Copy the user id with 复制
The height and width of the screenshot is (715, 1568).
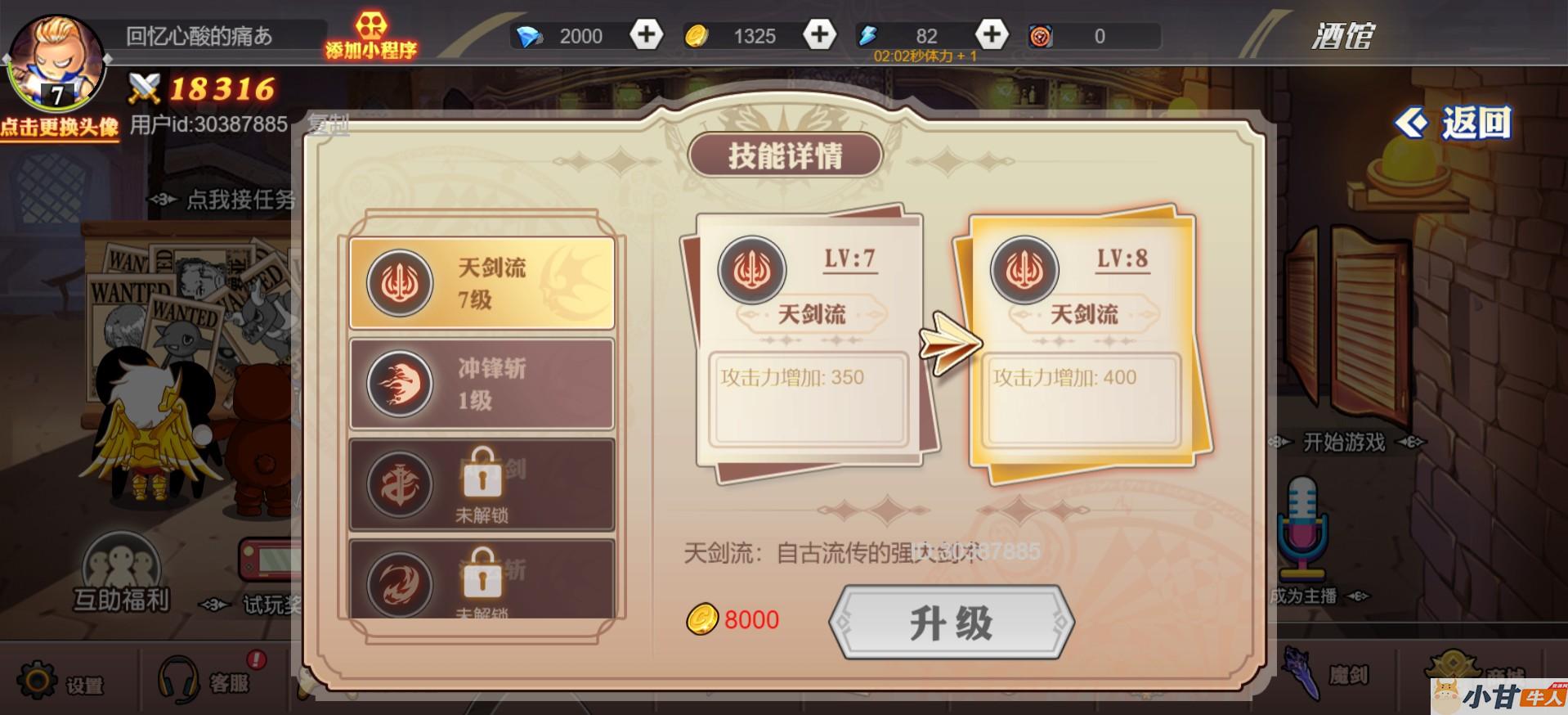(328, 124)
